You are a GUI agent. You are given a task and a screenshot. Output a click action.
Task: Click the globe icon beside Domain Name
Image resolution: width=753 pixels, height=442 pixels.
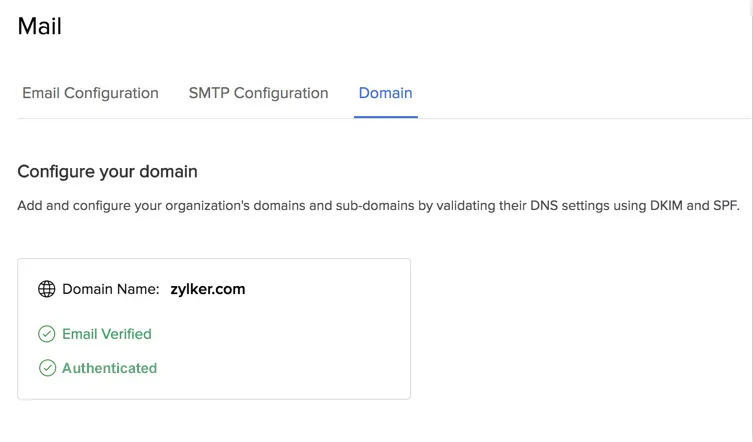click(47, 289)
